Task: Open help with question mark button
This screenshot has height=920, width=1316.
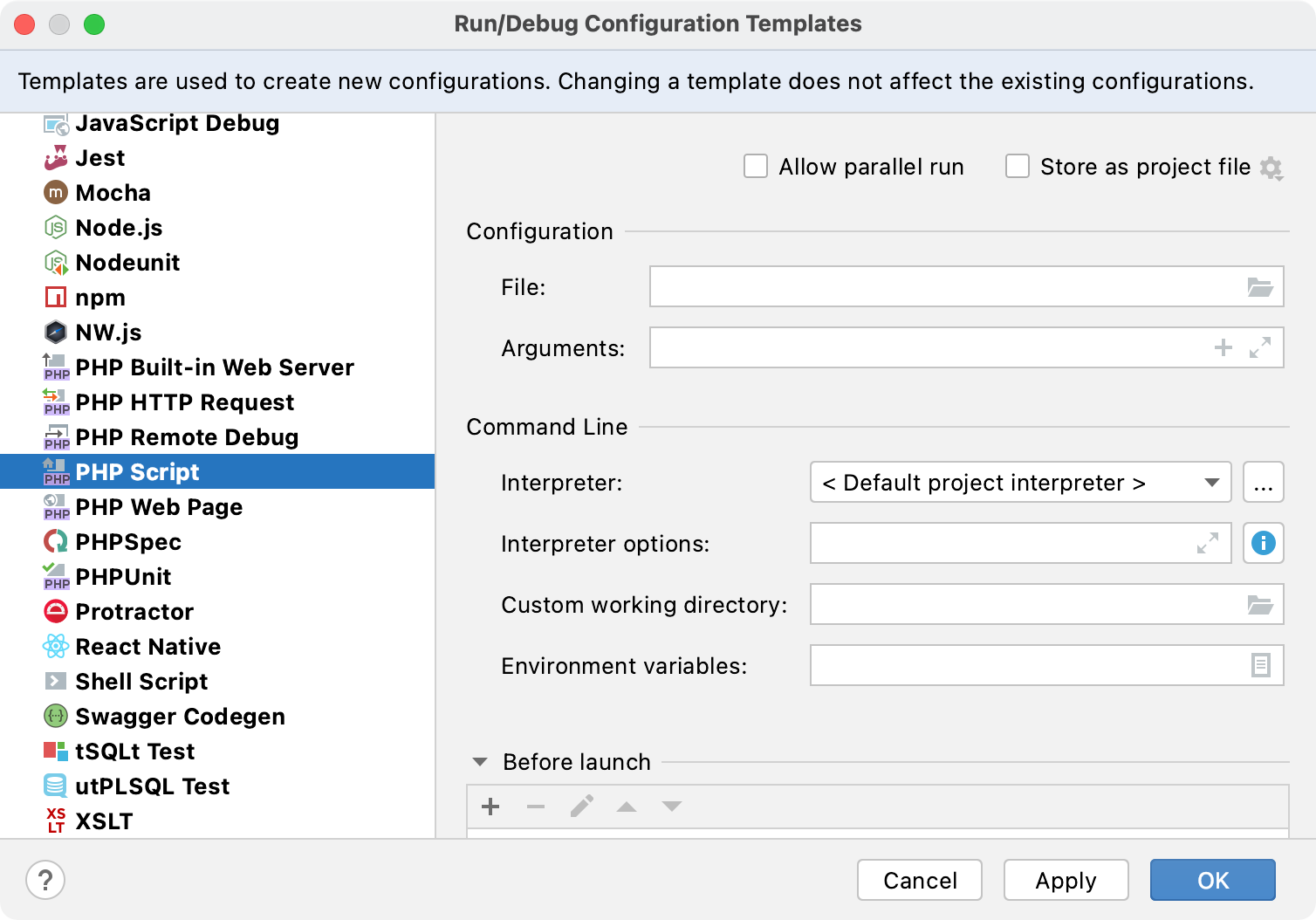Action: [45, 880]
